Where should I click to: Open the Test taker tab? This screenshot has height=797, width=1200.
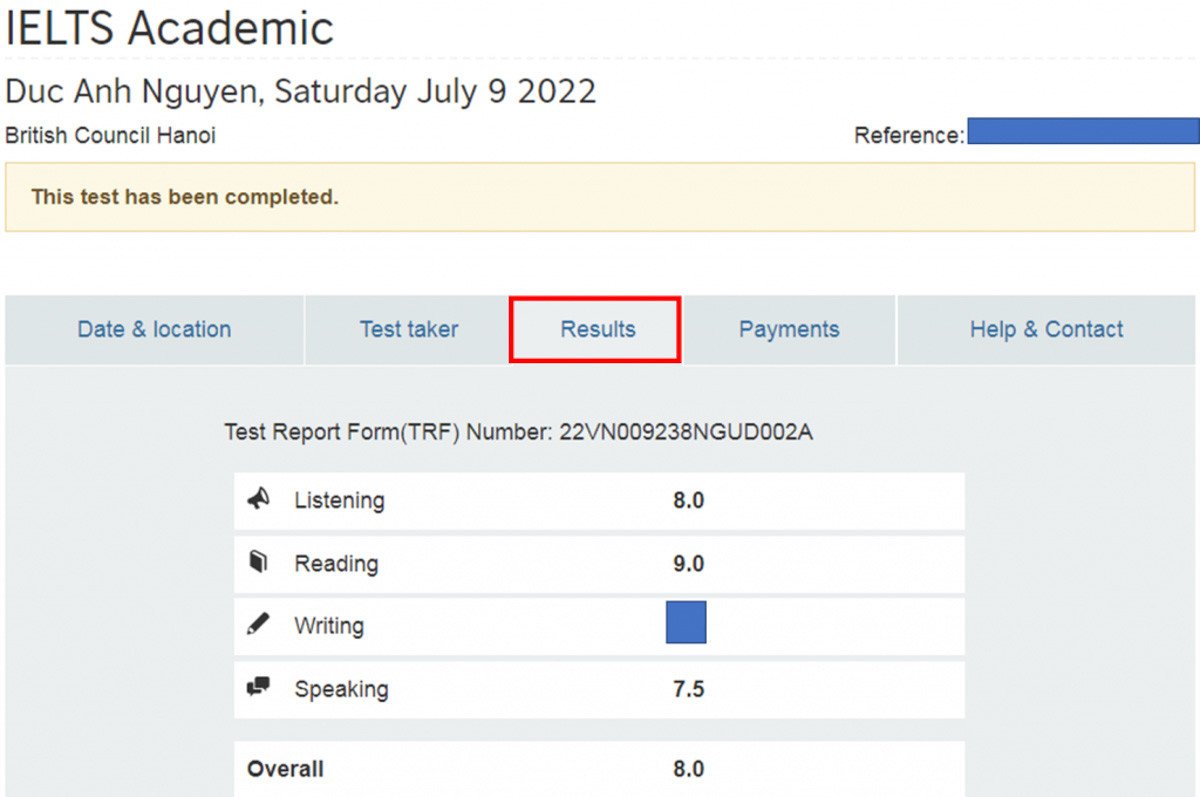[x=409, y=329]
